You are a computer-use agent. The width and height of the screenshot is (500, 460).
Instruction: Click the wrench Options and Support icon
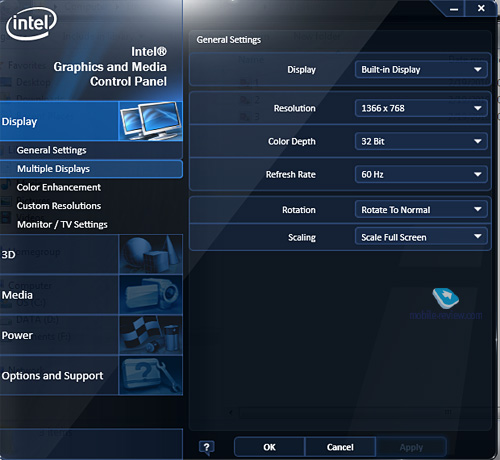tap(151, 375)
